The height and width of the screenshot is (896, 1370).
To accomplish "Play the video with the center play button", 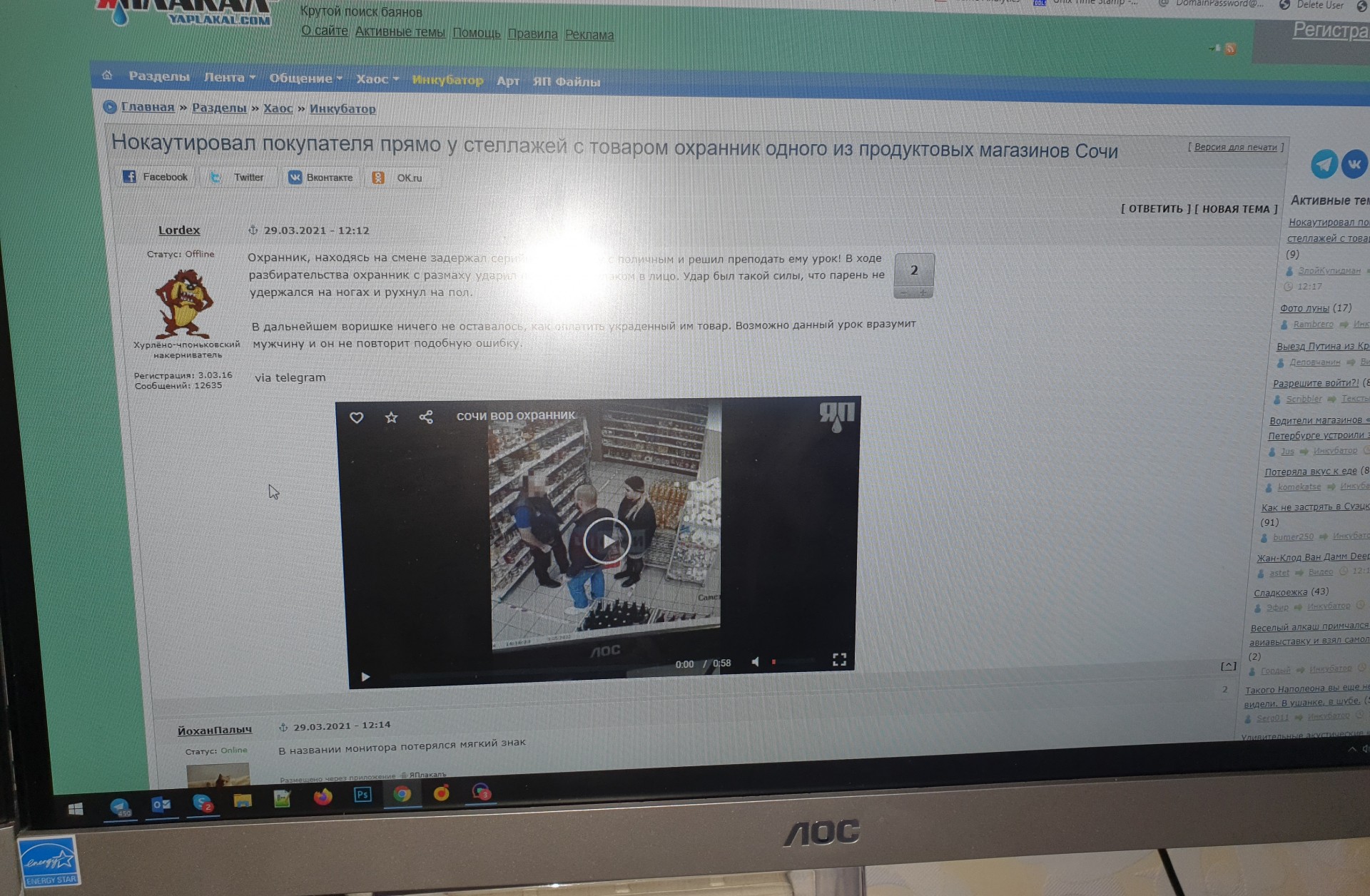I will point(607,541).
